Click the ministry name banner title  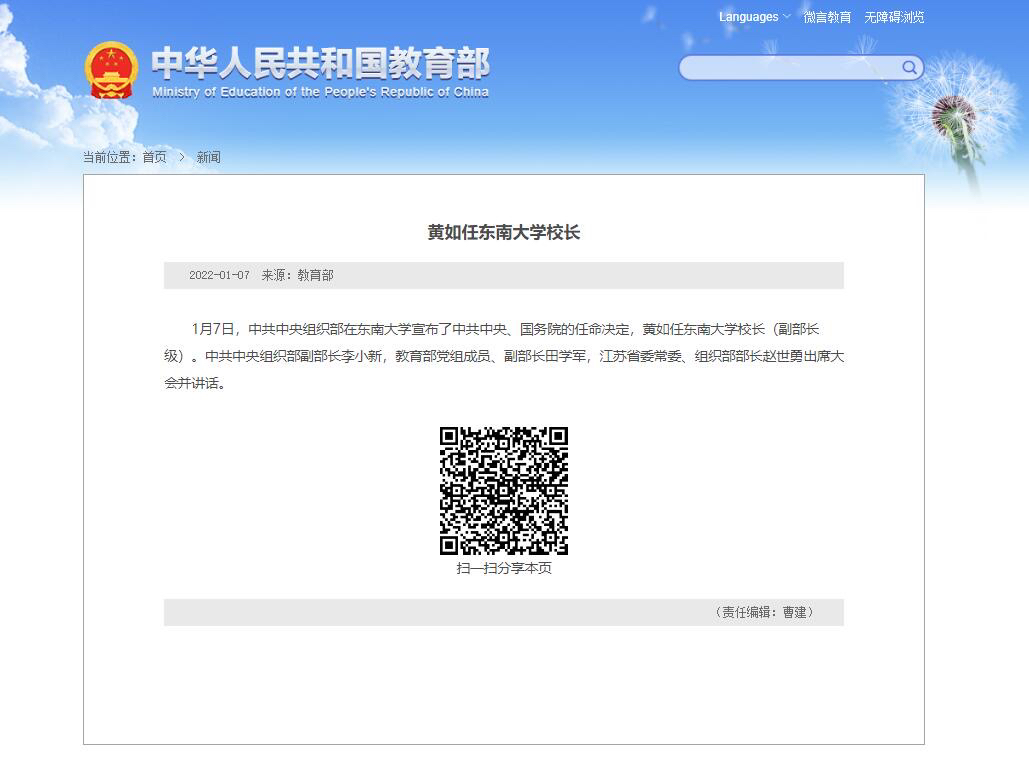coord(320,63)
